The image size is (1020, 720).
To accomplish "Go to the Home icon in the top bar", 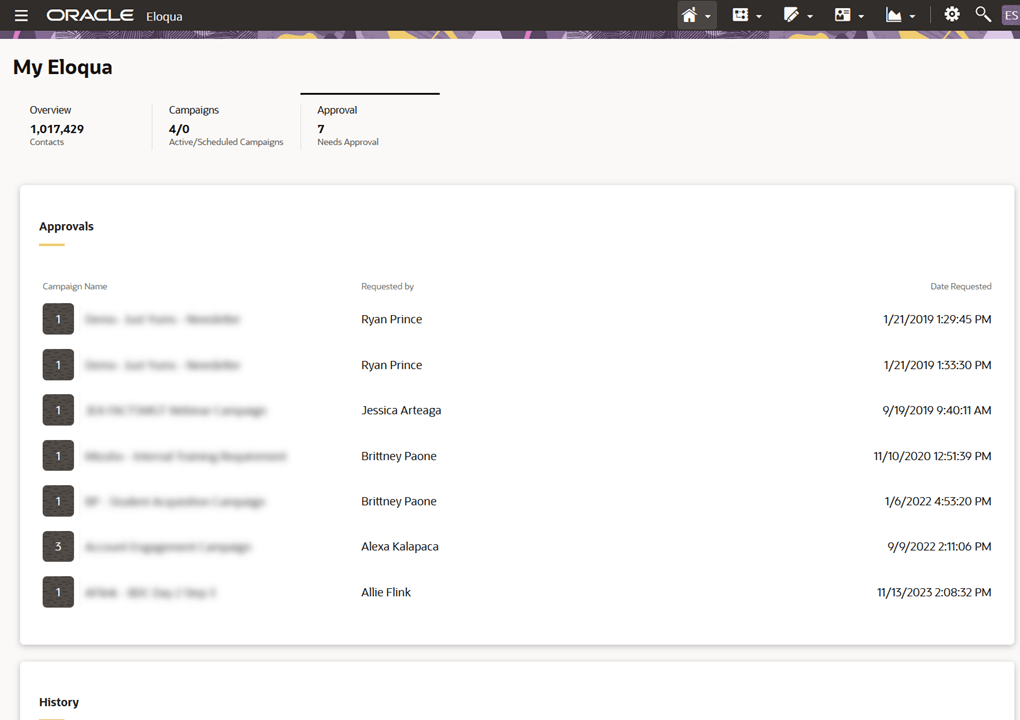I will click(x=690, y=14).
